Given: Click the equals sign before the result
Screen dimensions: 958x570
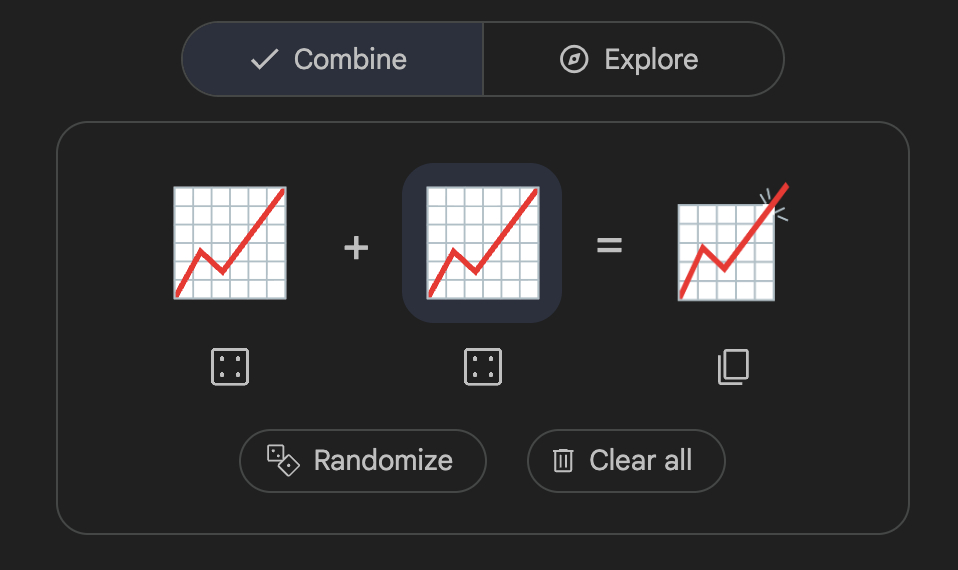Looking at the screenshot, I should pyautogui.click(x=609, y=245).
